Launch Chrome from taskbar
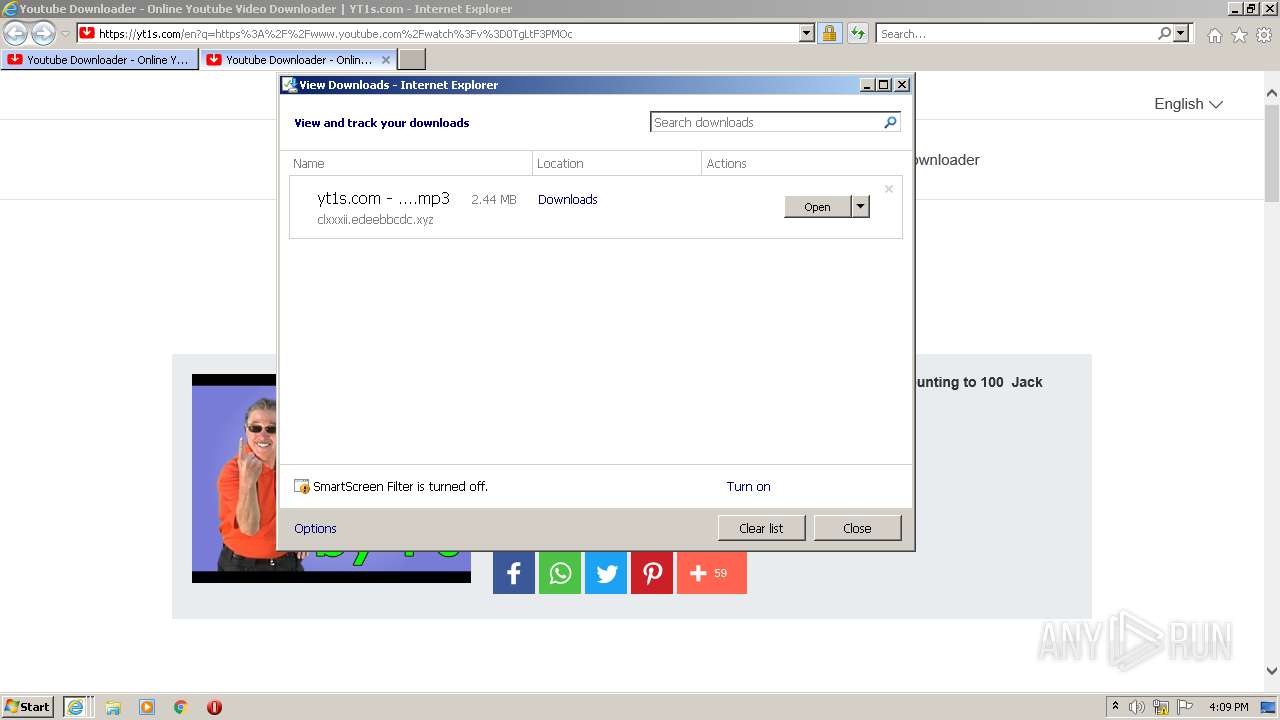The width and height of the screenshot is (1280, 720). tap(181, 707)
